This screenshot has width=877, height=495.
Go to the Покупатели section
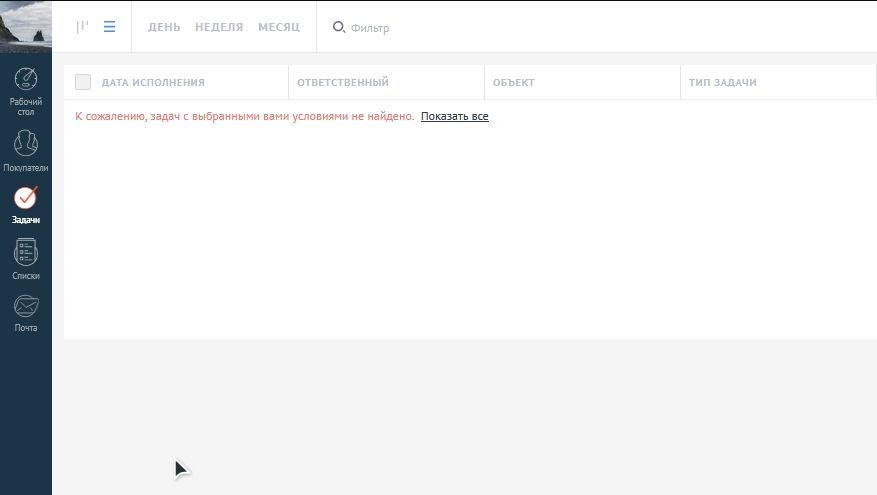[26, 145]
